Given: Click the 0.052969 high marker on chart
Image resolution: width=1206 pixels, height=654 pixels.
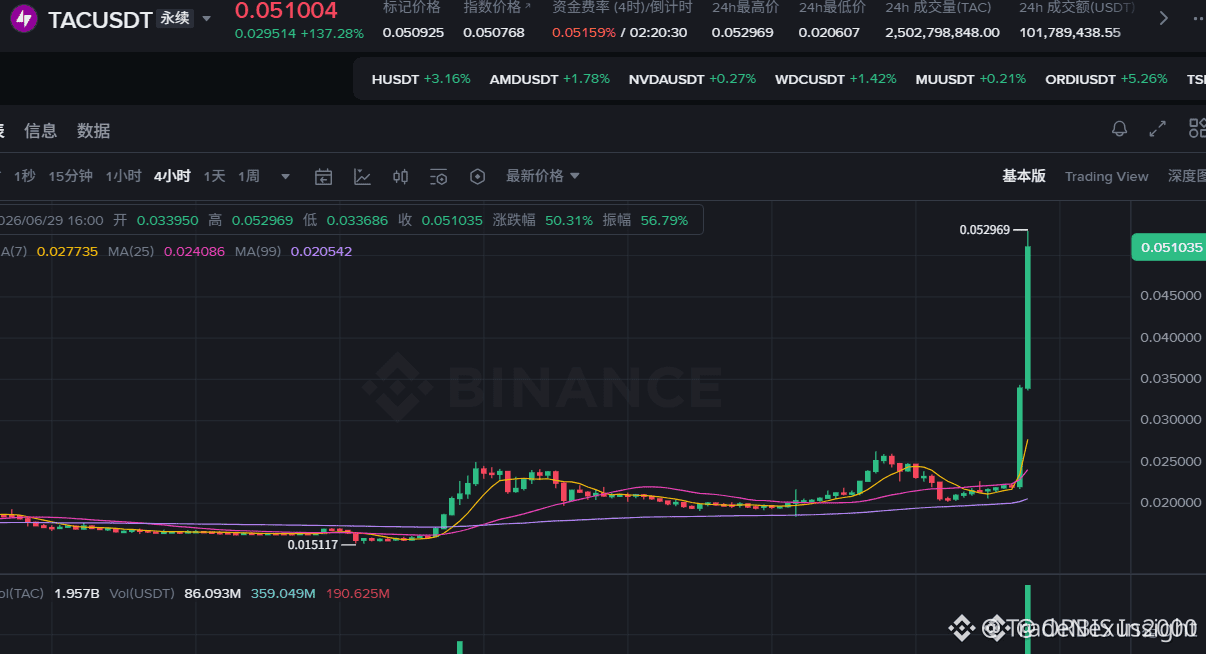Looking at the screenshot, I should coord(985,230).
